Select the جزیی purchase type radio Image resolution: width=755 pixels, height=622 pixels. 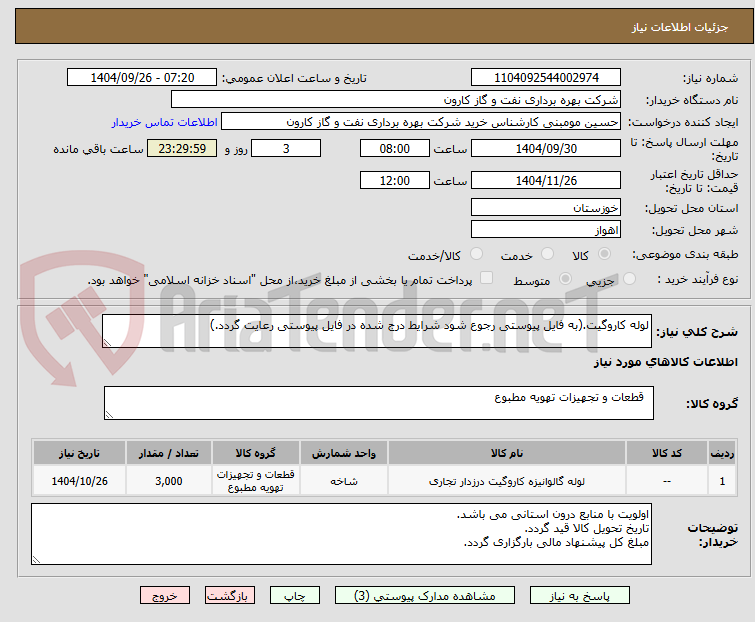629,279
